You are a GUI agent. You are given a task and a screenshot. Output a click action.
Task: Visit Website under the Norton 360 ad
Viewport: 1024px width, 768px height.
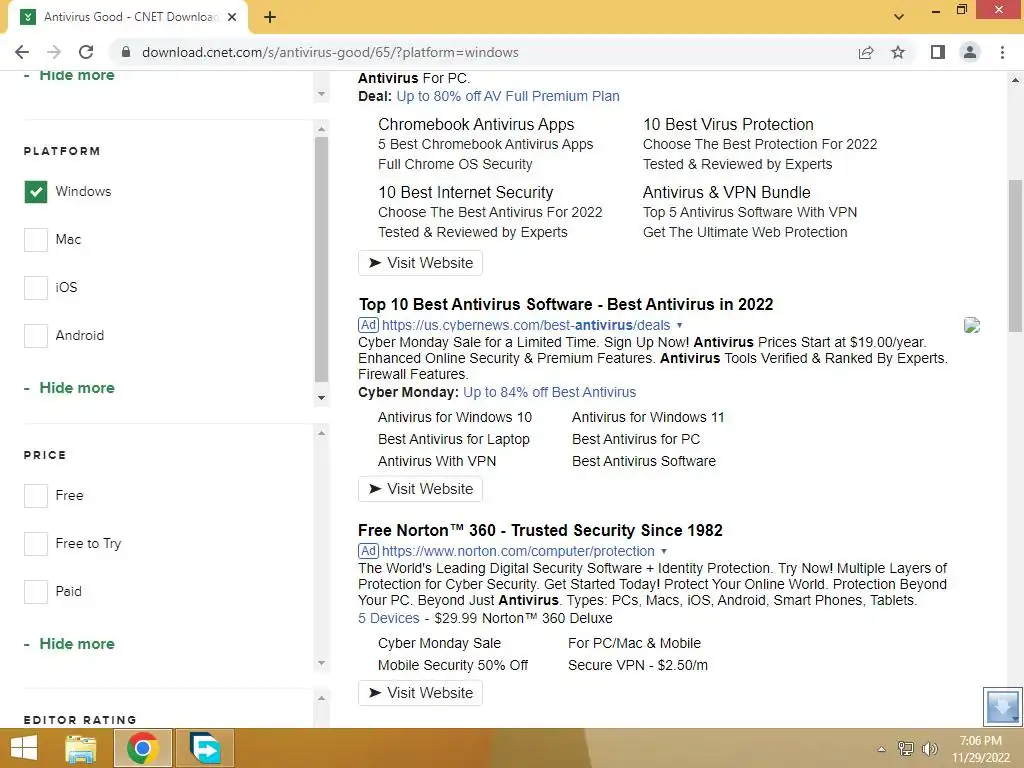pos(421,693)
